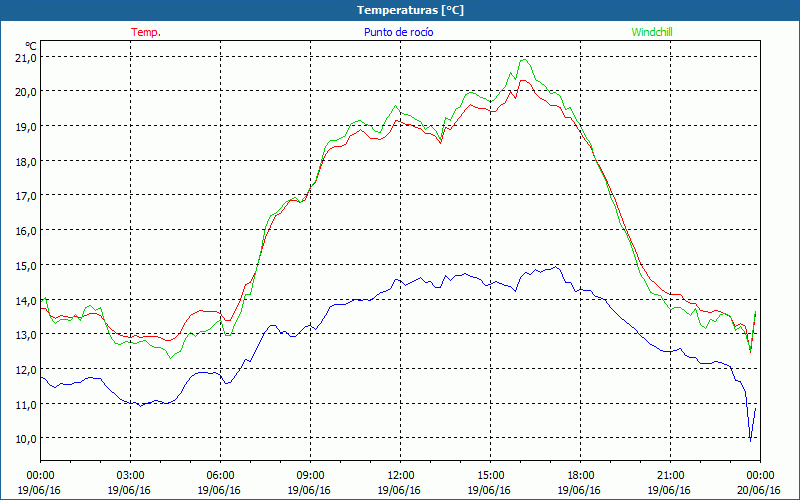Image resolution: width=800 pixels, height=500 pixels.
Task: Click the 18:00 time axis label
Action: pos(581,476)
